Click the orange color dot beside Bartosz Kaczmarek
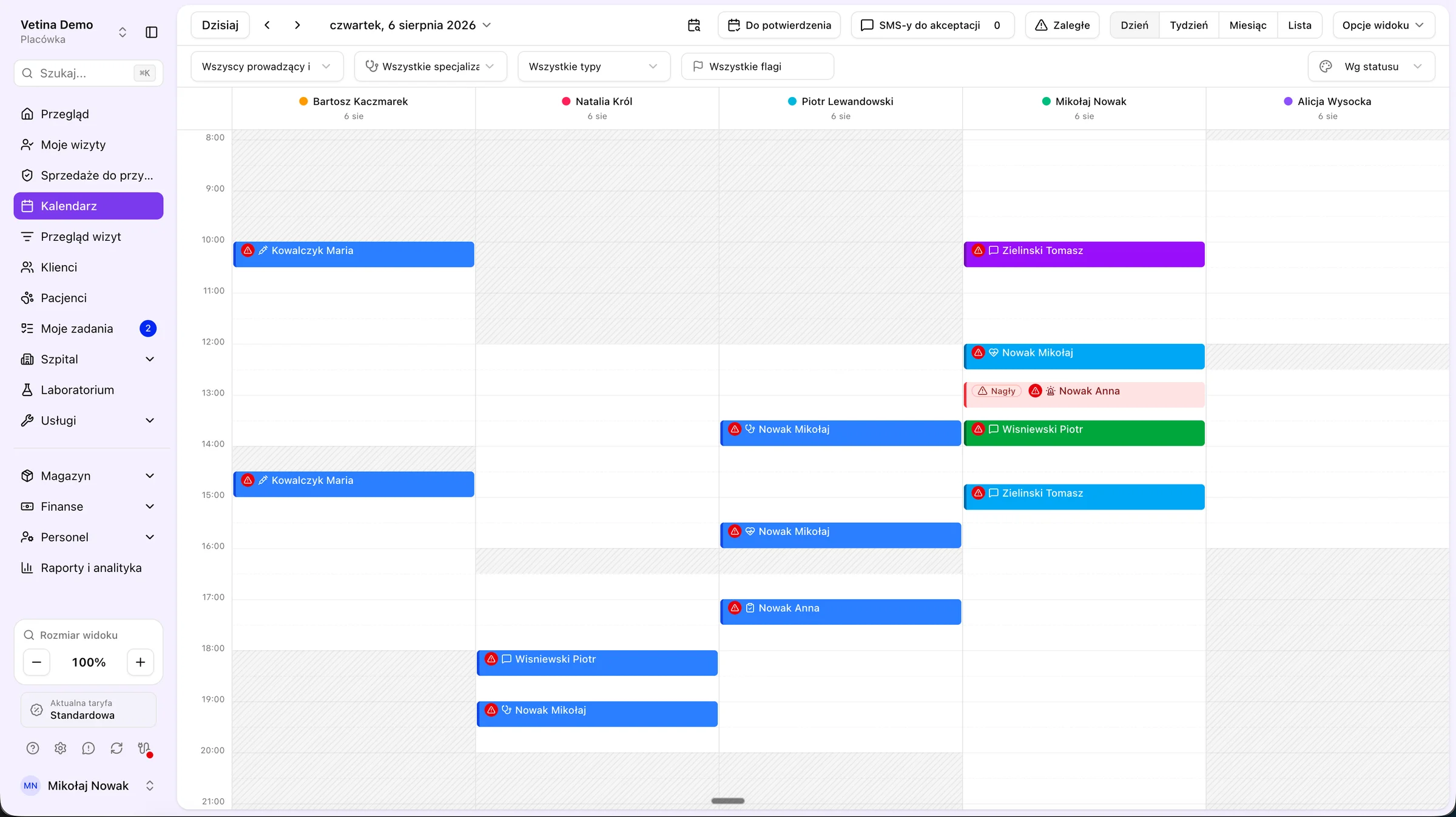The width and height of the screenshot is (1456, 817). [303, 101]
